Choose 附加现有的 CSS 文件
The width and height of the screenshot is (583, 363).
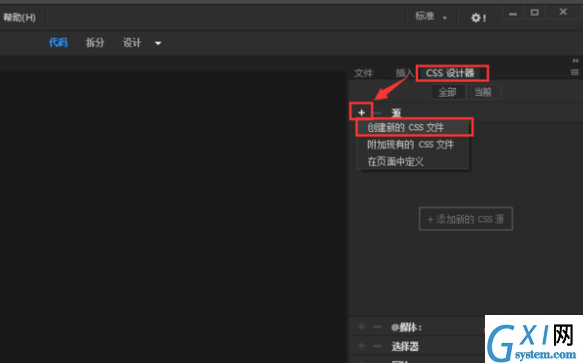pos(412,144)
